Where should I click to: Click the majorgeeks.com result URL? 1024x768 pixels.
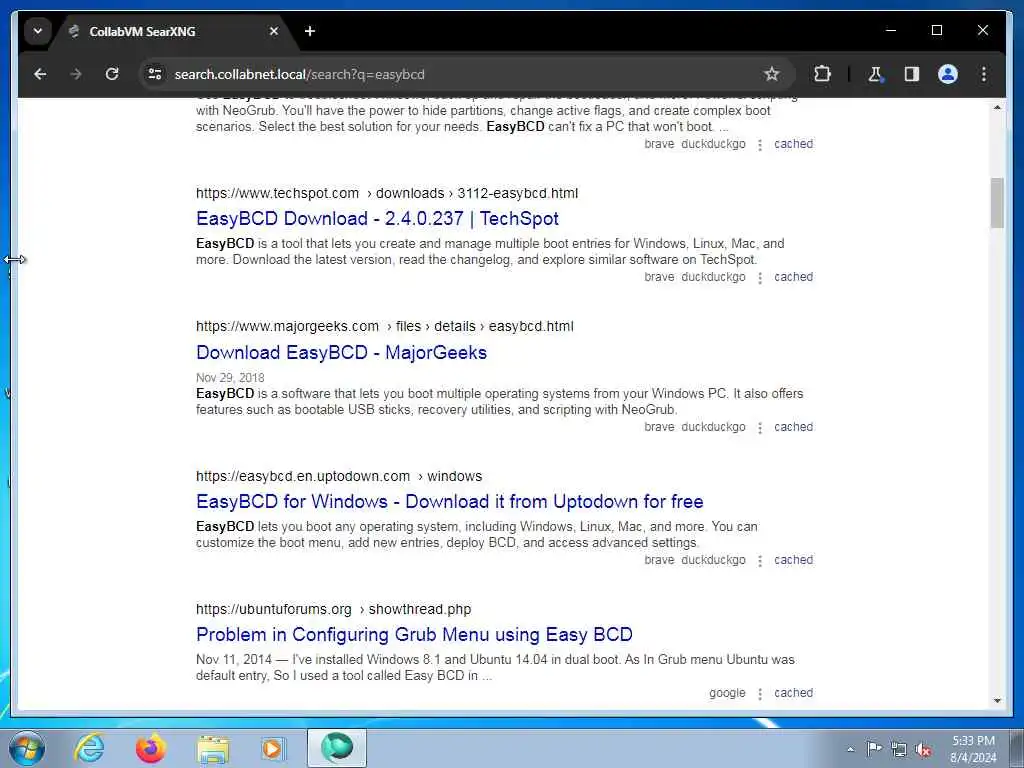(385, 327)
